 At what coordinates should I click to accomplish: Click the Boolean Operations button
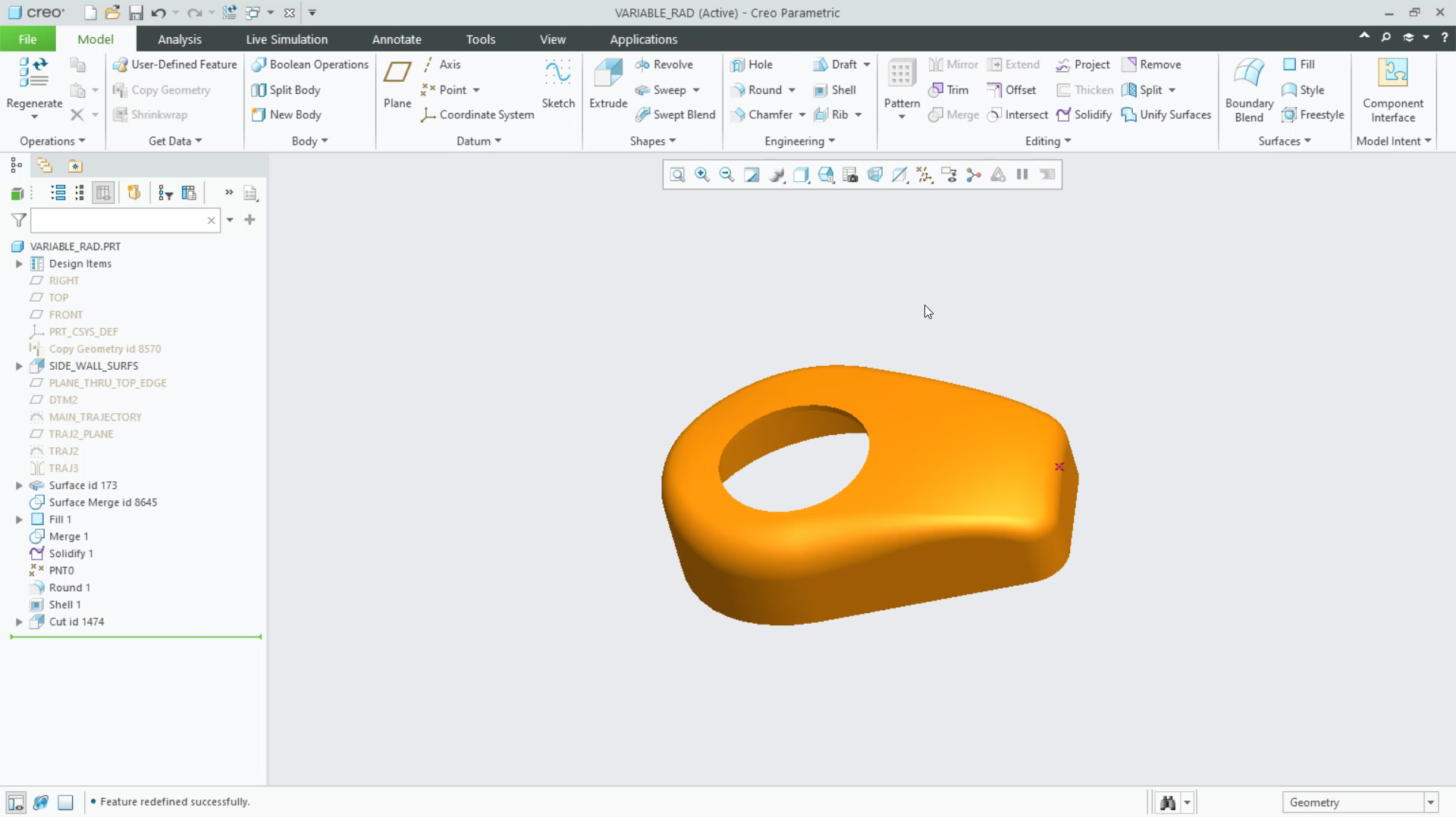(x=310, y=64)
